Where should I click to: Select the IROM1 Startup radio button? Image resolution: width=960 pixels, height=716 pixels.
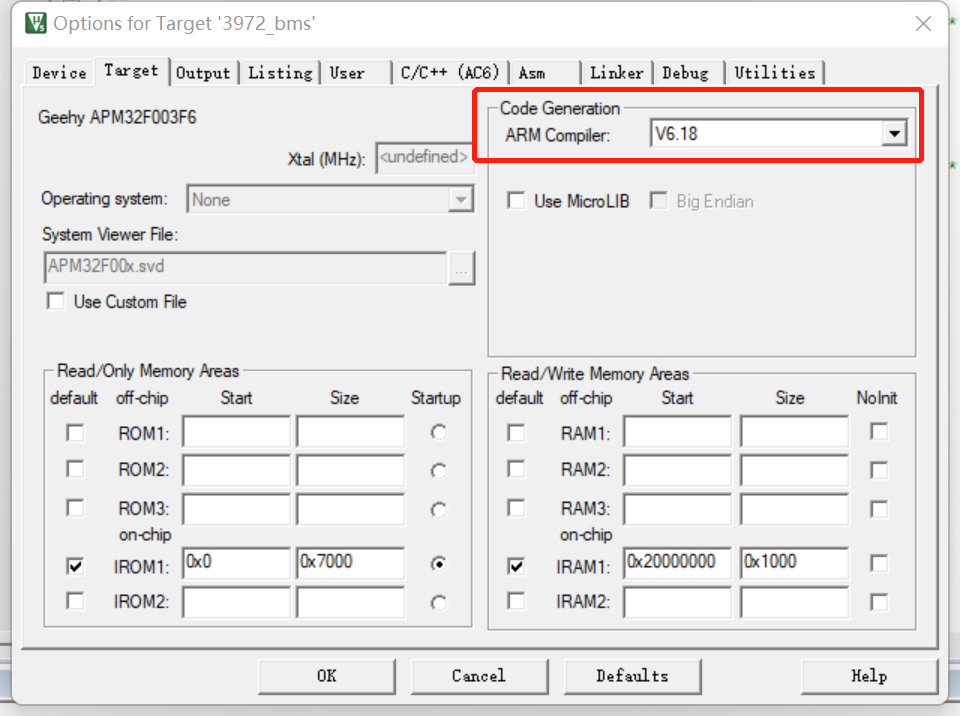pyautogui.click(x=438, y=563)
